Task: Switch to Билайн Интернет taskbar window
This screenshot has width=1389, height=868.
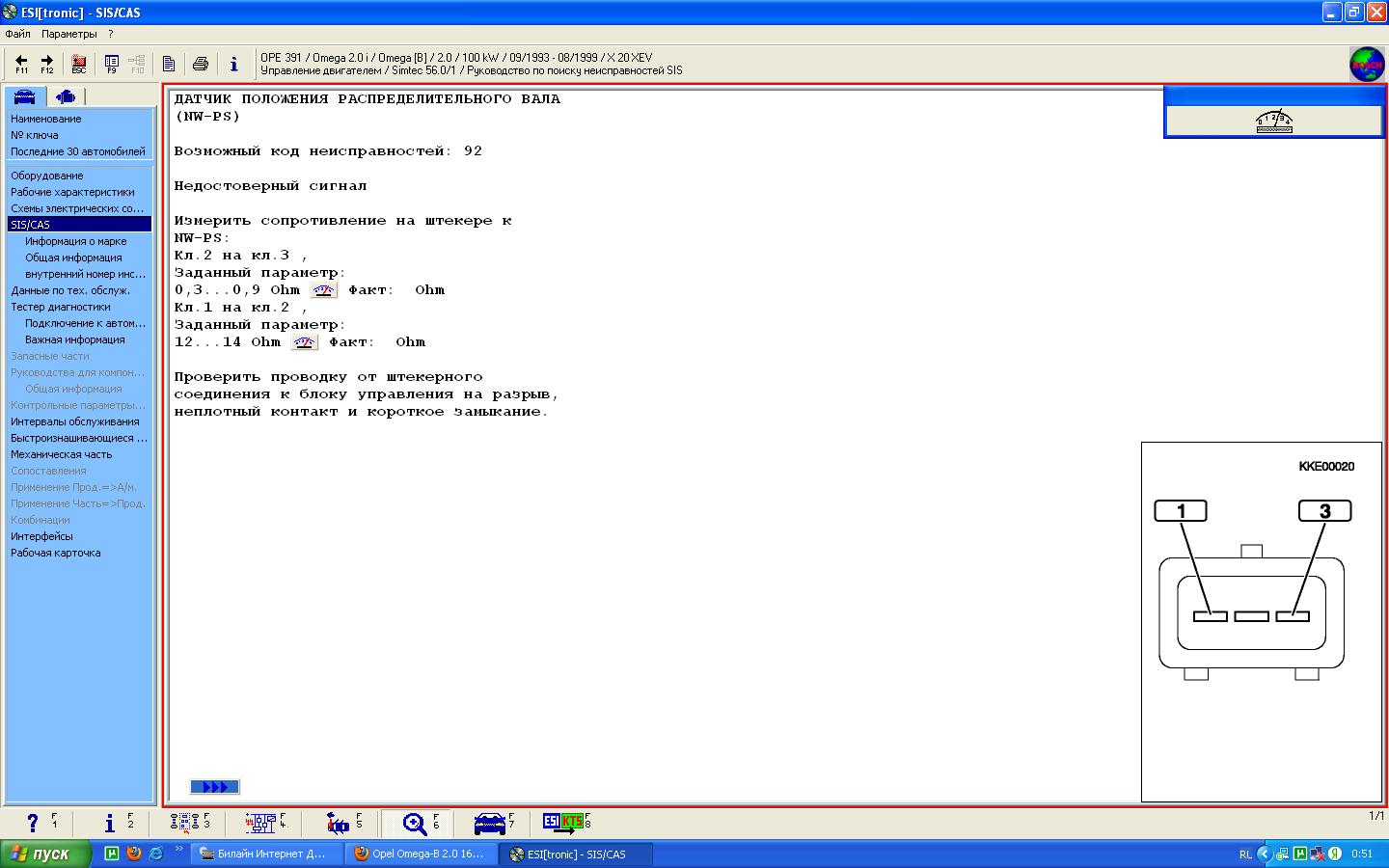Action: pyautogui.click(x=267, y=854)
